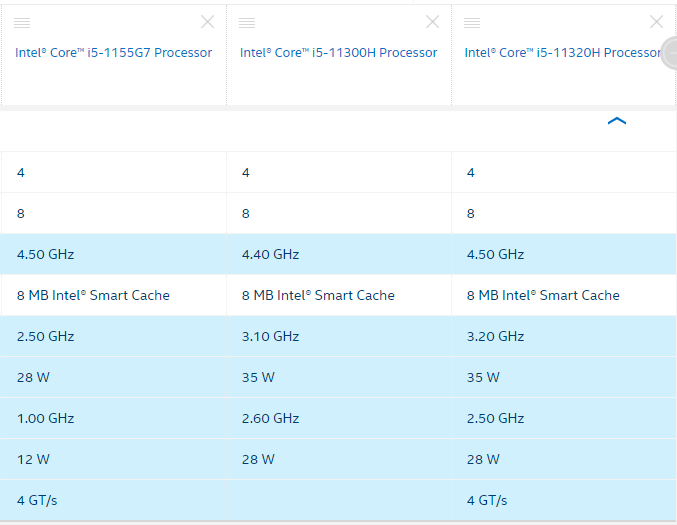
Task: Open Intel Core i5-11300H Processor link
Action: (x=338, y=53)
